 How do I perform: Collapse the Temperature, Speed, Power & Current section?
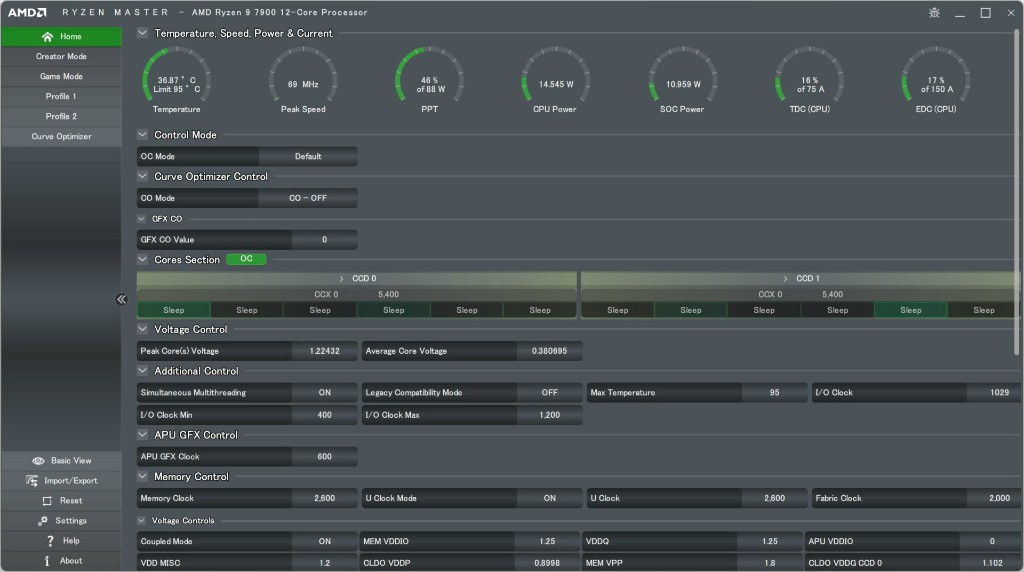(143, 33)
